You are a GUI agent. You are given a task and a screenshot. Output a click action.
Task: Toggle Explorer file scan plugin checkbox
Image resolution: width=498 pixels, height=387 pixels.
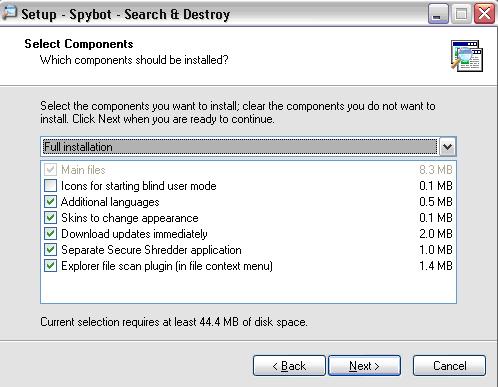[50, 266]
